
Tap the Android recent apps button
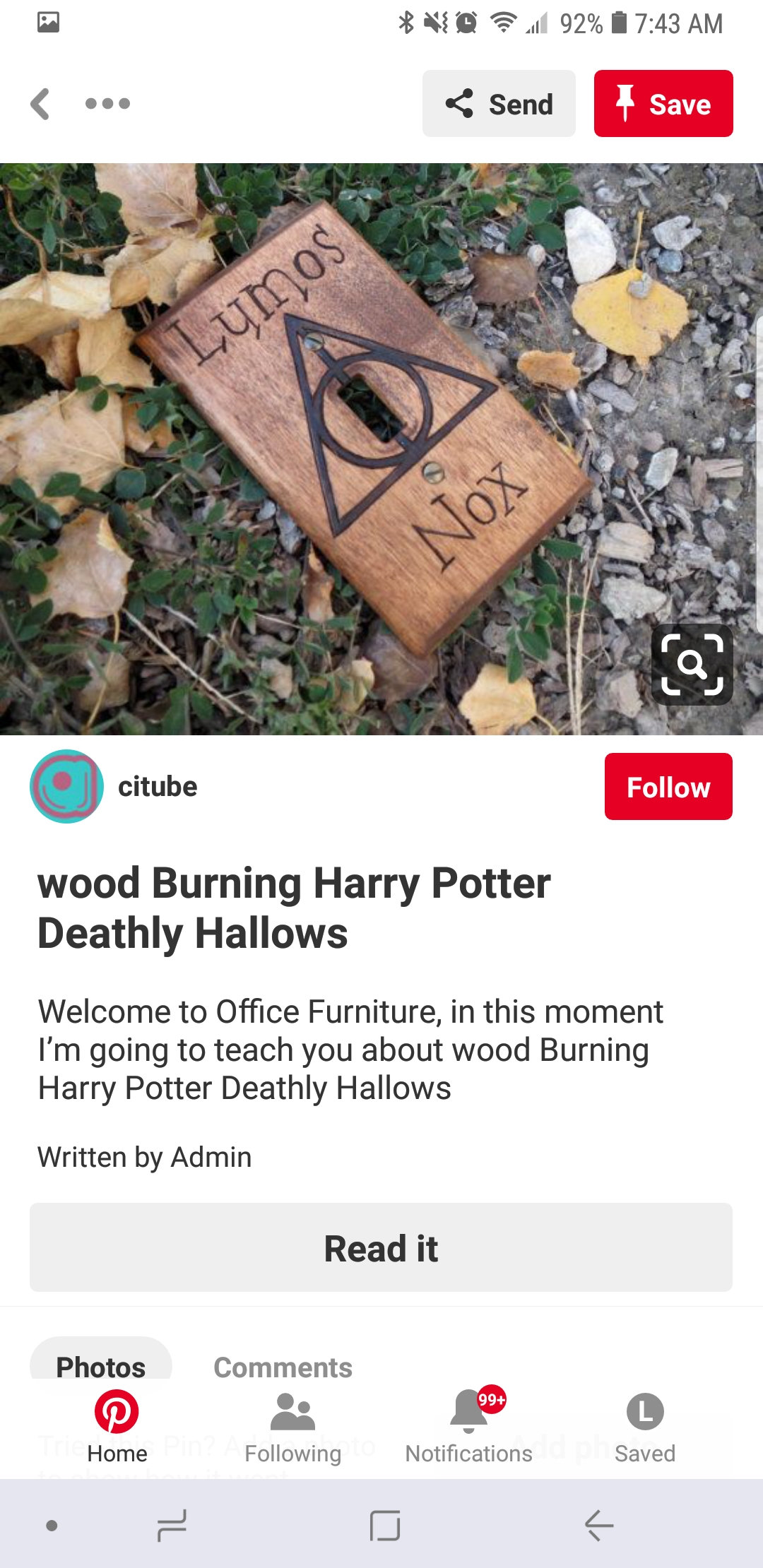[x=172, y=1526]
